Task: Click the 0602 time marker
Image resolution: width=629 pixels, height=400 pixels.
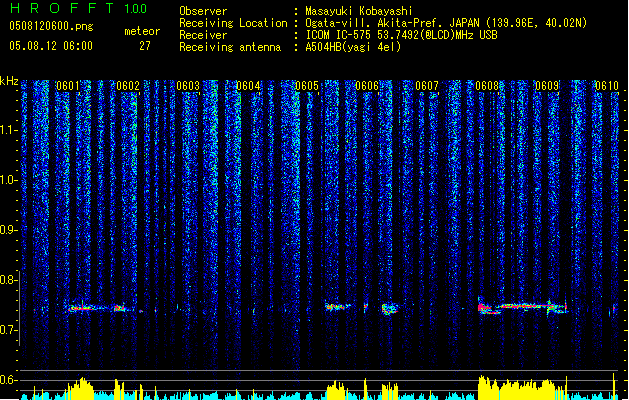Action: tap(128, 86)
